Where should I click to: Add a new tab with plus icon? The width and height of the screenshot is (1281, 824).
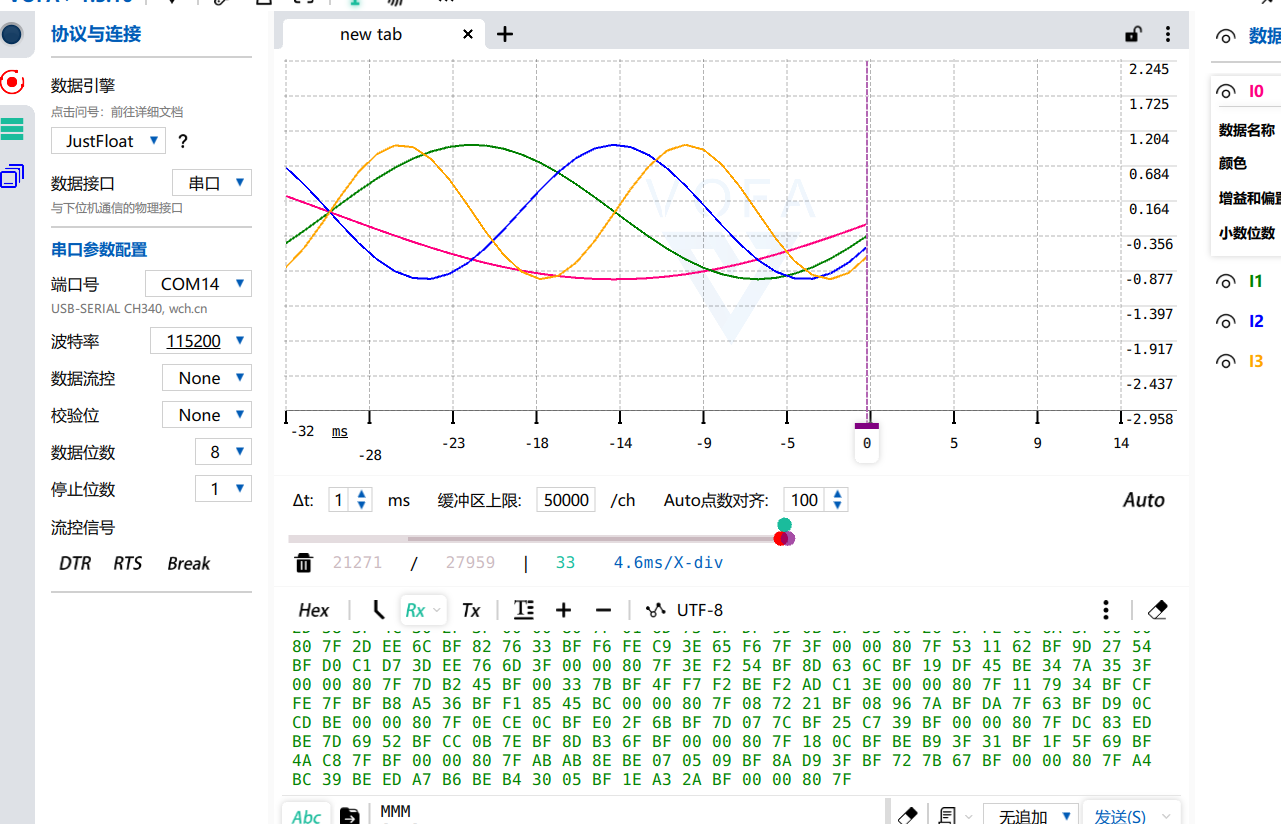tap(505, 34)
